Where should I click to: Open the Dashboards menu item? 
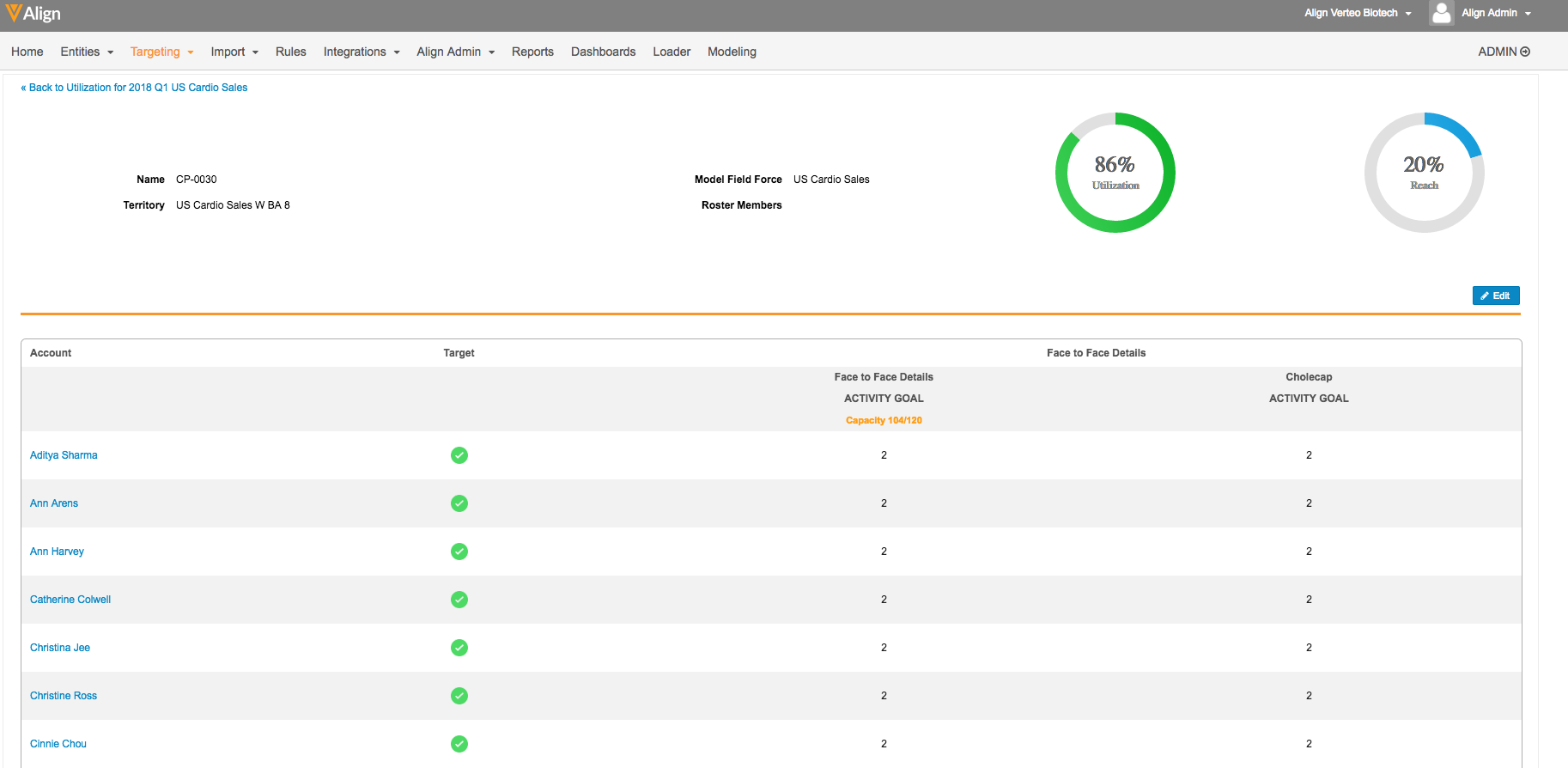(603, 52)
